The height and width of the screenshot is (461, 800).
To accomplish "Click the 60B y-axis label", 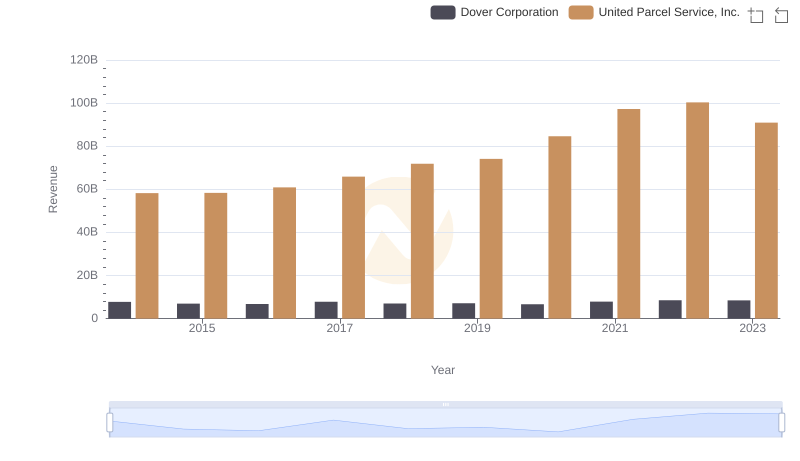I will click(x=87, y=189).
